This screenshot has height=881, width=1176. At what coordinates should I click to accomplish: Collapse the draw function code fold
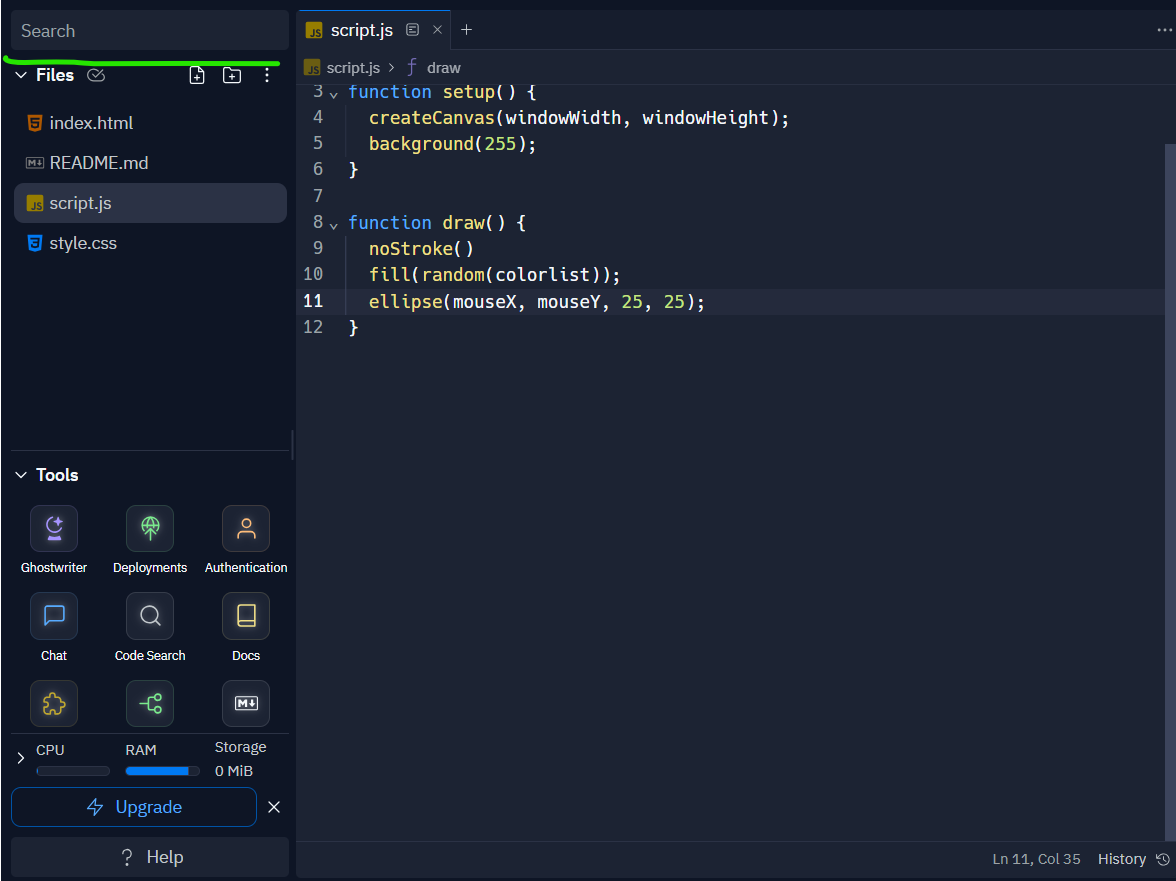[x=333, y=223]
